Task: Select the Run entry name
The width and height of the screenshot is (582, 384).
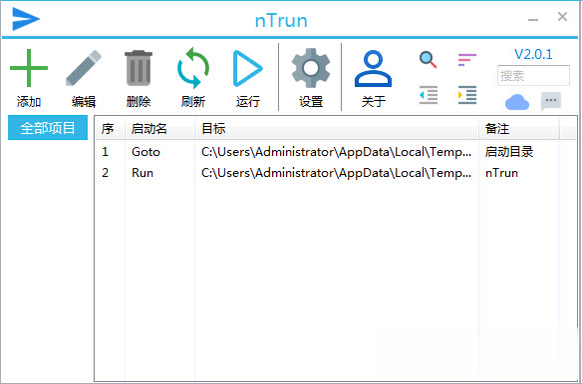Action: tap(143, 173)
